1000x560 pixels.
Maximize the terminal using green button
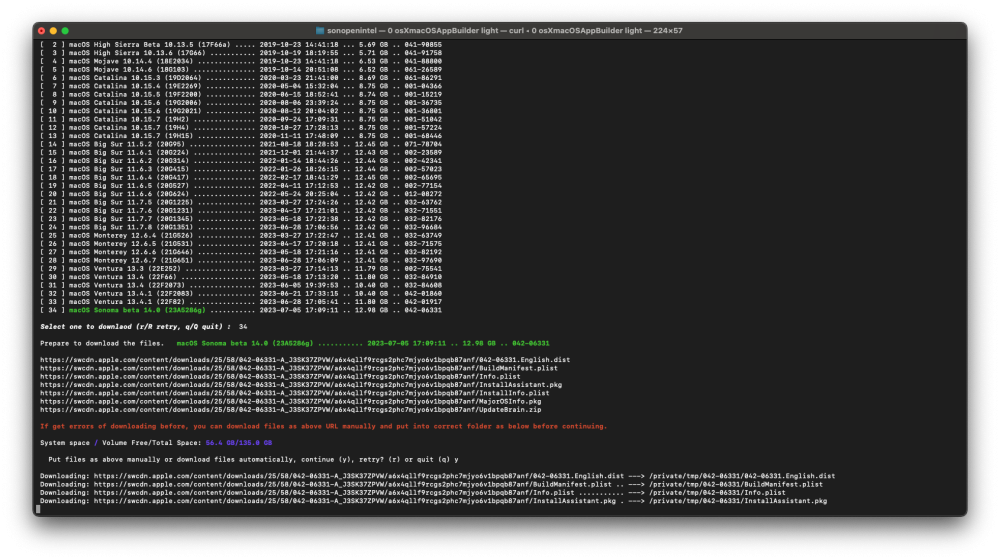(x=65, y=31)
